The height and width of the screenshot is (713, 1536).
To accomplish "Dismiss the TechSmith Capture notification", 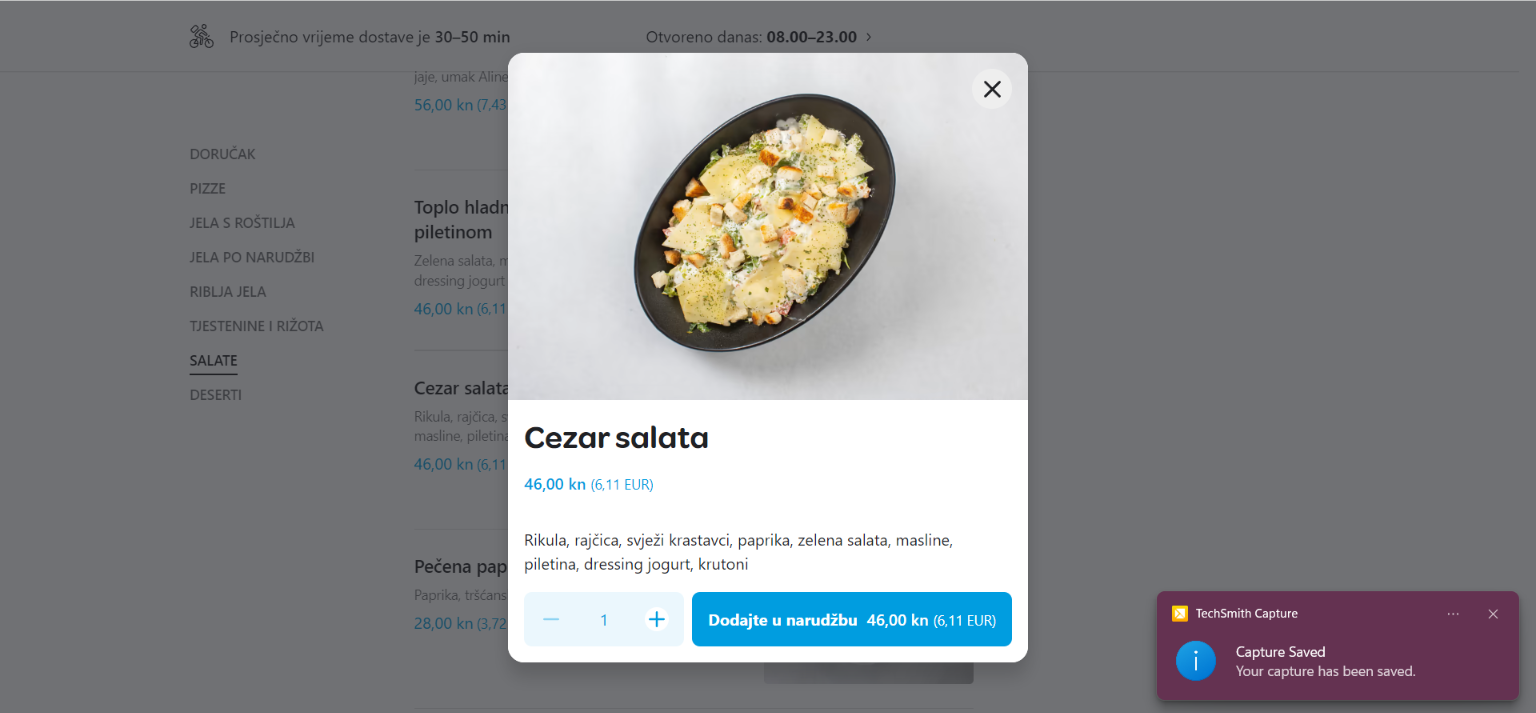I will click(x=1493, y=614).
